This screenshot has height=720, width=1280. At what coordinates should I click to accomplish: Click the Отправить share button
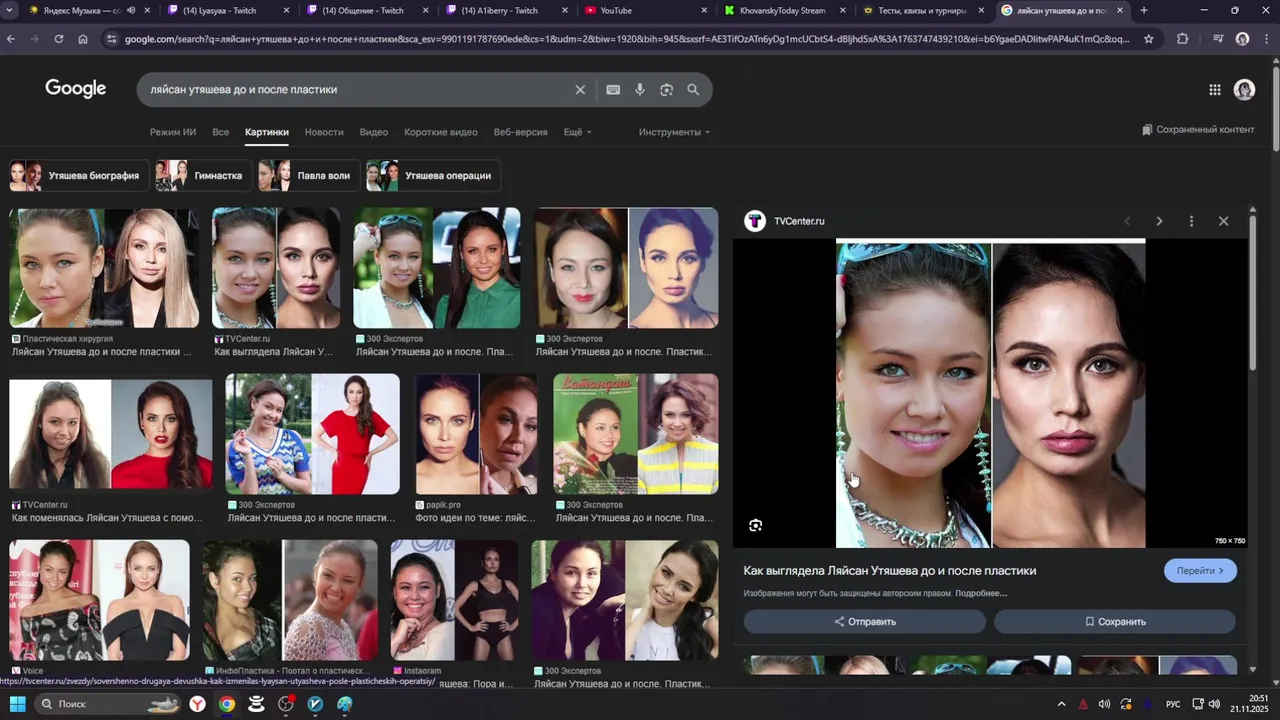coord(865,621)
